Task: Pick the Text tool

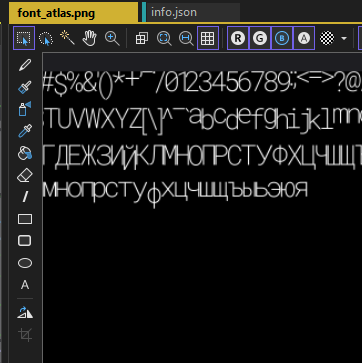Action: 25,285
